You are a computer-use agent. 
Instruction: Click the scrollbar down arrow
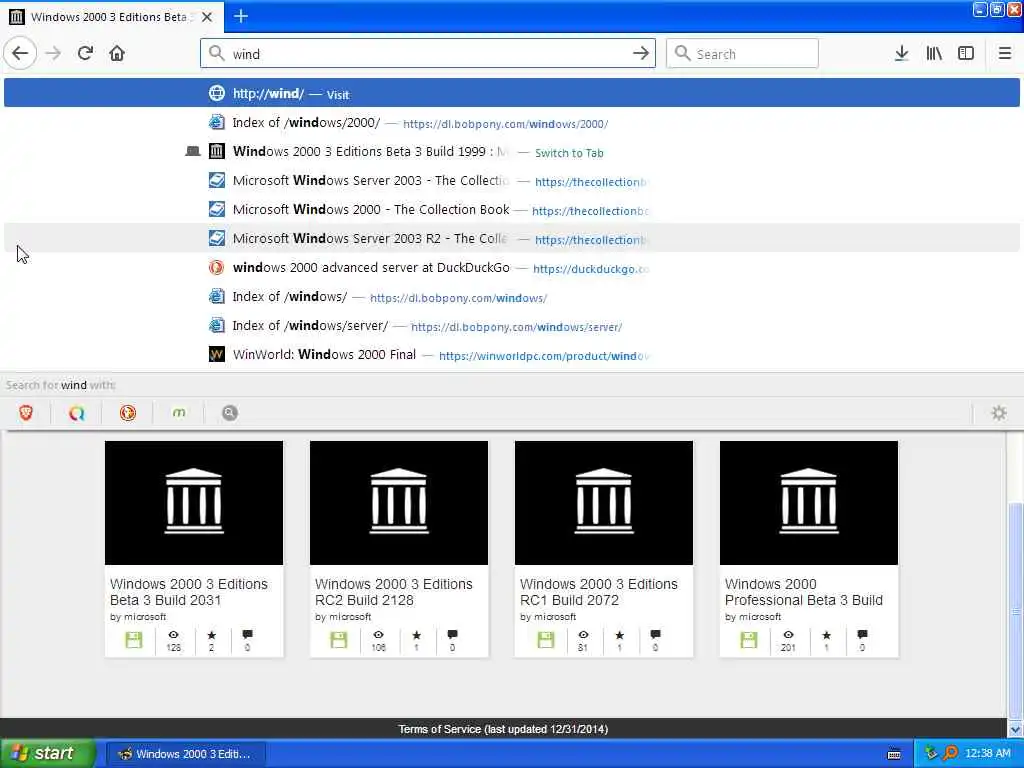point(1015,729)
